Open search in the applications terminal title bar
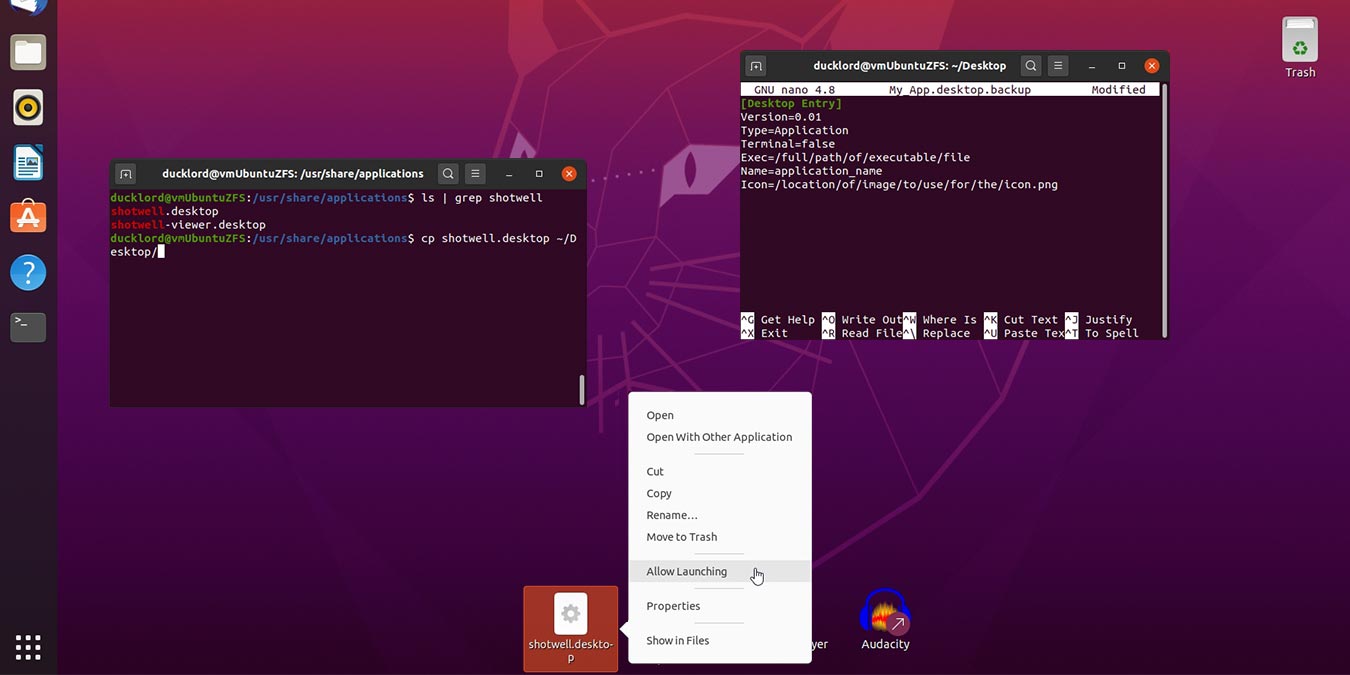 click(447, 172)
